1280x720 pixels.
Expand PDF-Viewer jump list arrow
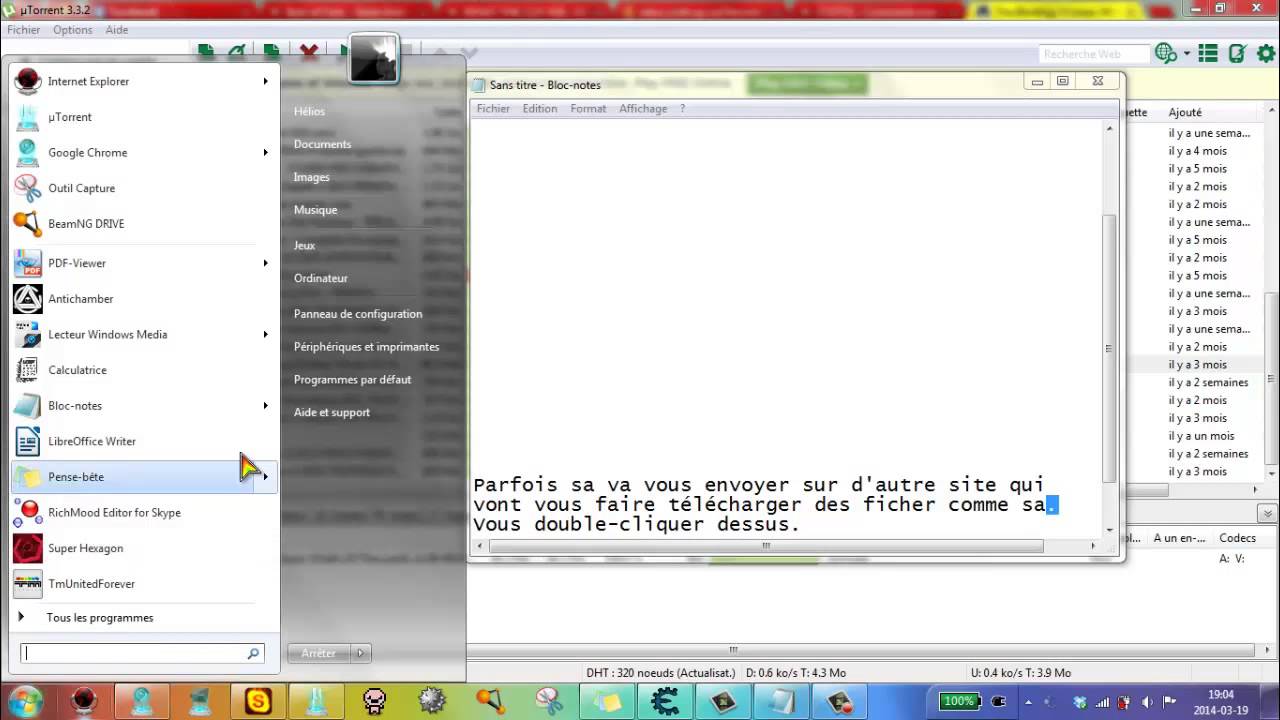(x=266, y=263)
